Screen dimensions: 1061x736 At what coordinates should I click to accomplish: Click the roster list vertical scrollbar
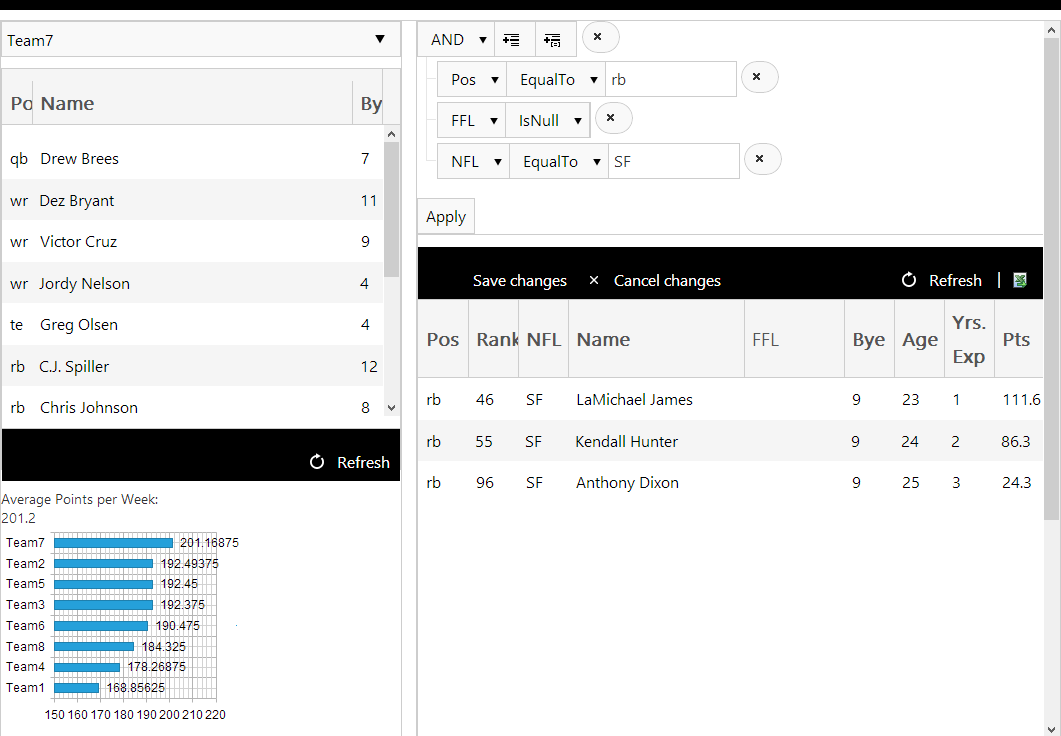point(392,210)
